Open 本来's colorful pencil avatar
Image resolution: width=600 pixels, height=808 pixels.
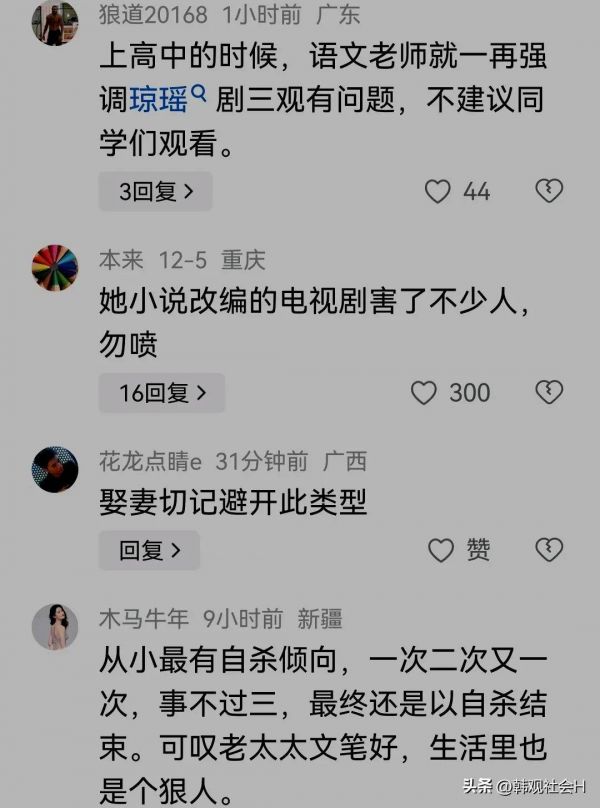pyautogui.click(x=55, y=268)
